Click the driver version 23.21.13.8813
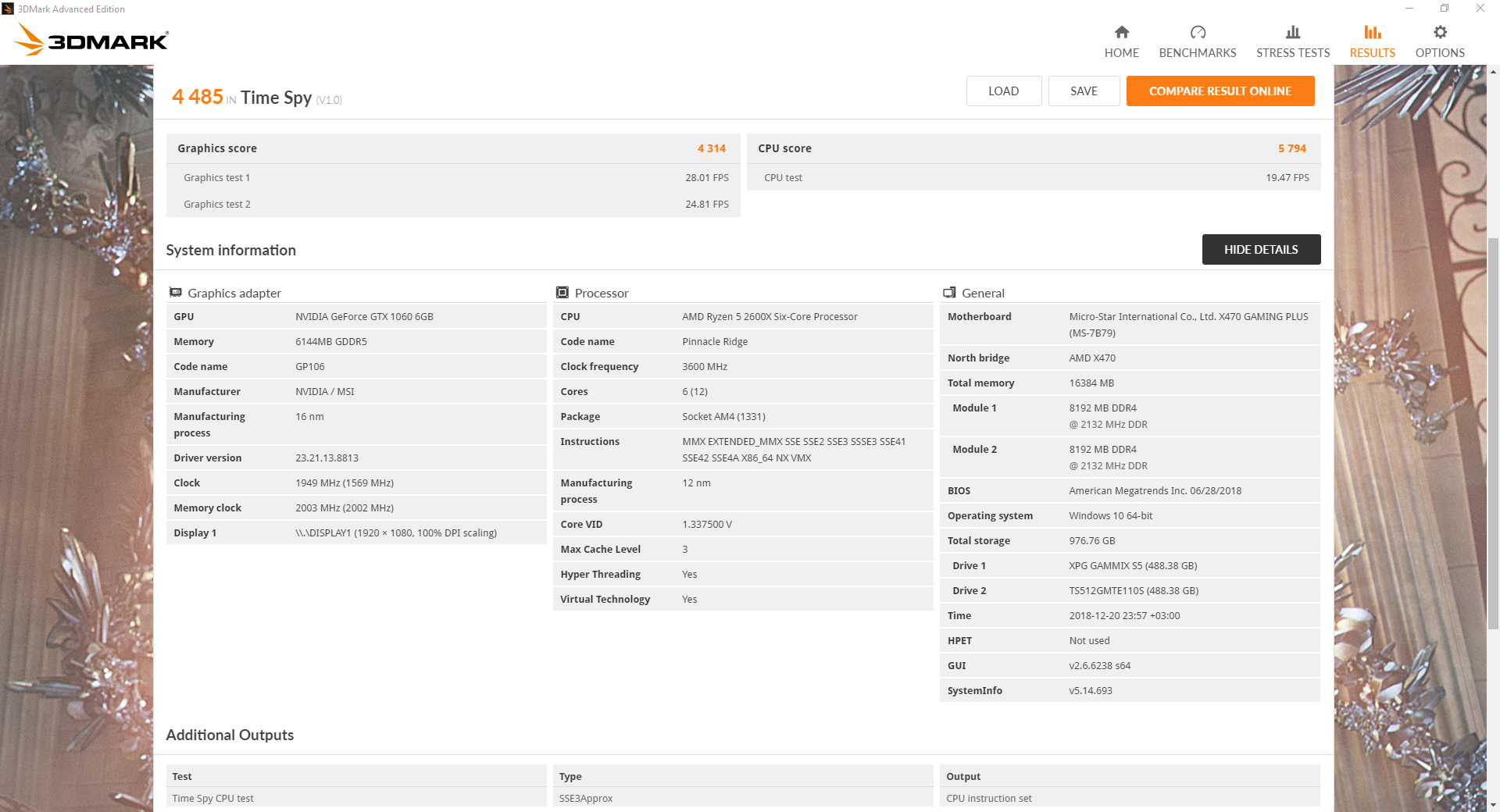1500x812 pixels. [x=327, y=458]
